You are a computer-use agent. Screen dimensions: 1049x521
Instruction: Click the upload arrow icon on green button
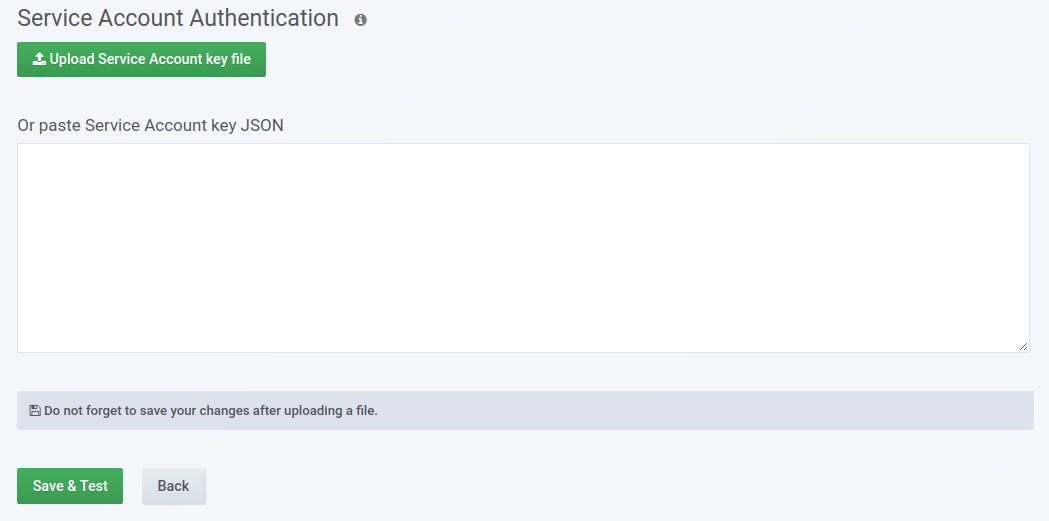pyautogui.click(x=39, y=59)
